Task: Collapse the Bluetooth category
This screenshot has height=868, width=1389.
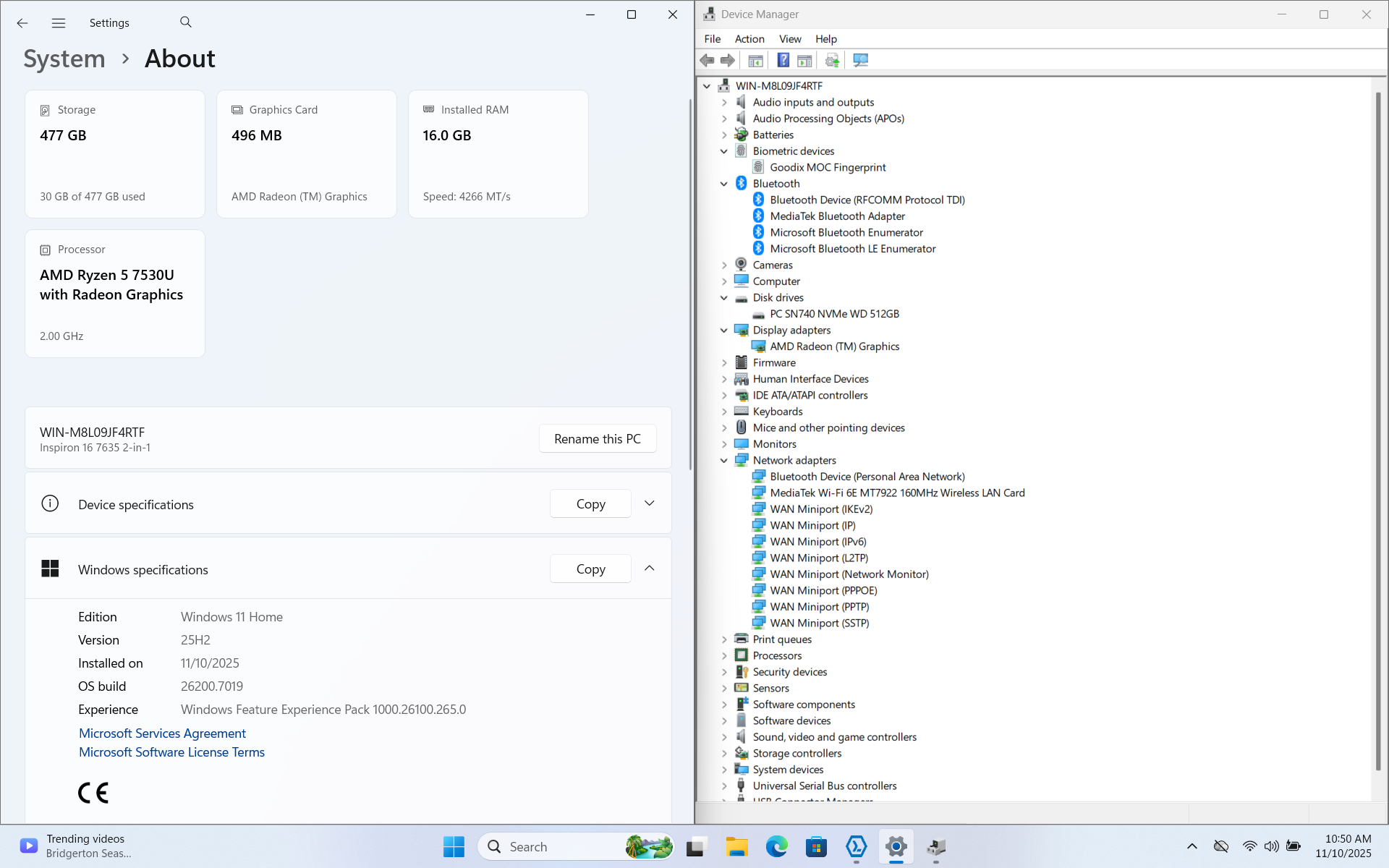Action: coord(724,184)
